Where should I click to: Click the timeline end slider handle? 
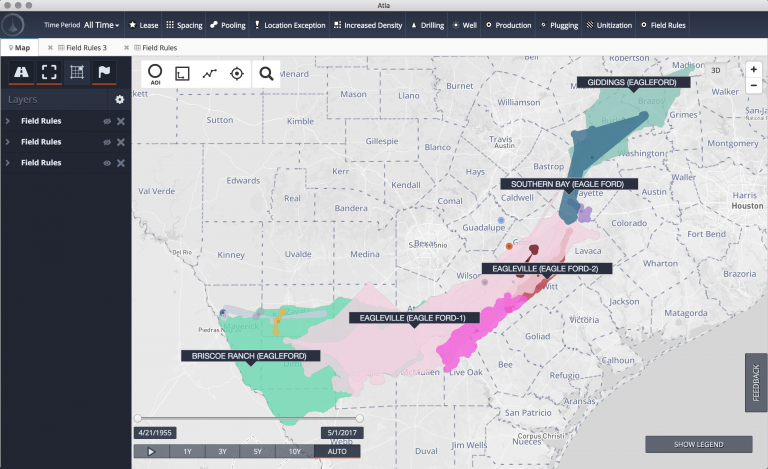pyautogui.click(x=360, y=419)
